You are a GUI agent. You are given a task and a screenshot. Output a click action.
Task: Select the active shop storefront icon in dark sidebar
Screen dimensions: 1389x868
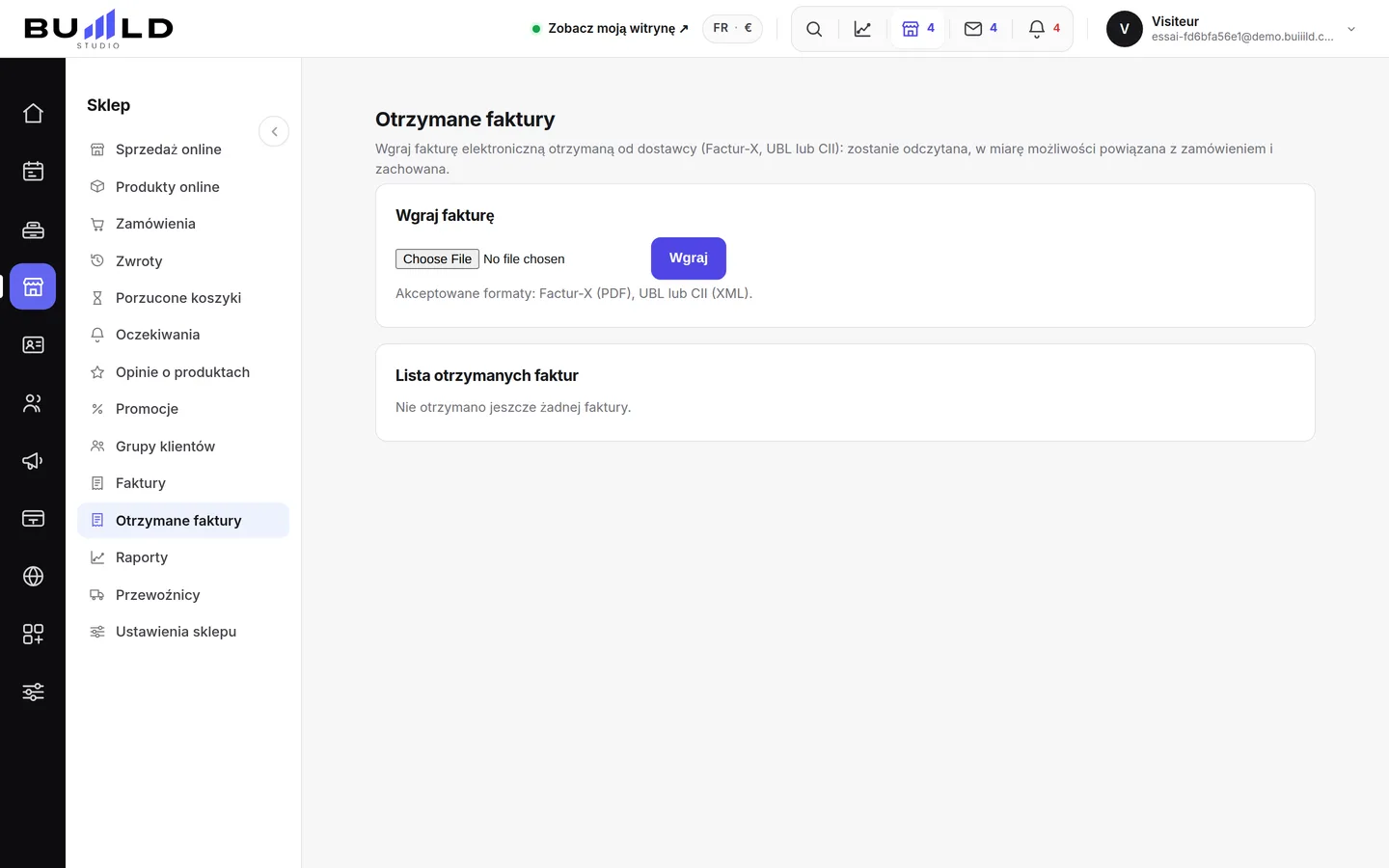point(33,286)
